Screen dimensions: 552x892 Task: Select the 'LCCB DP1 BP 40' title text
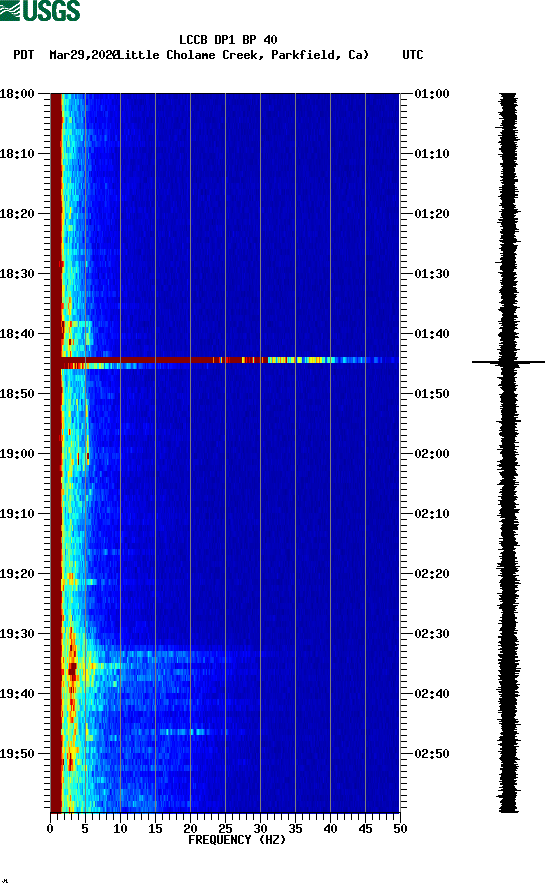point(228,40)
